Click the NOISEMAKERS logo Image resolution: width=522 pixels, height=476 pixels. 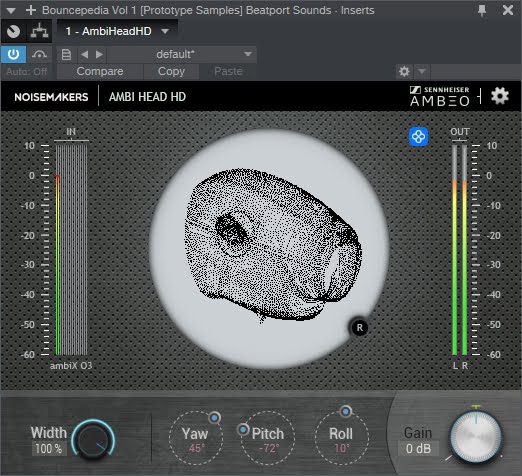coord(51,97)
